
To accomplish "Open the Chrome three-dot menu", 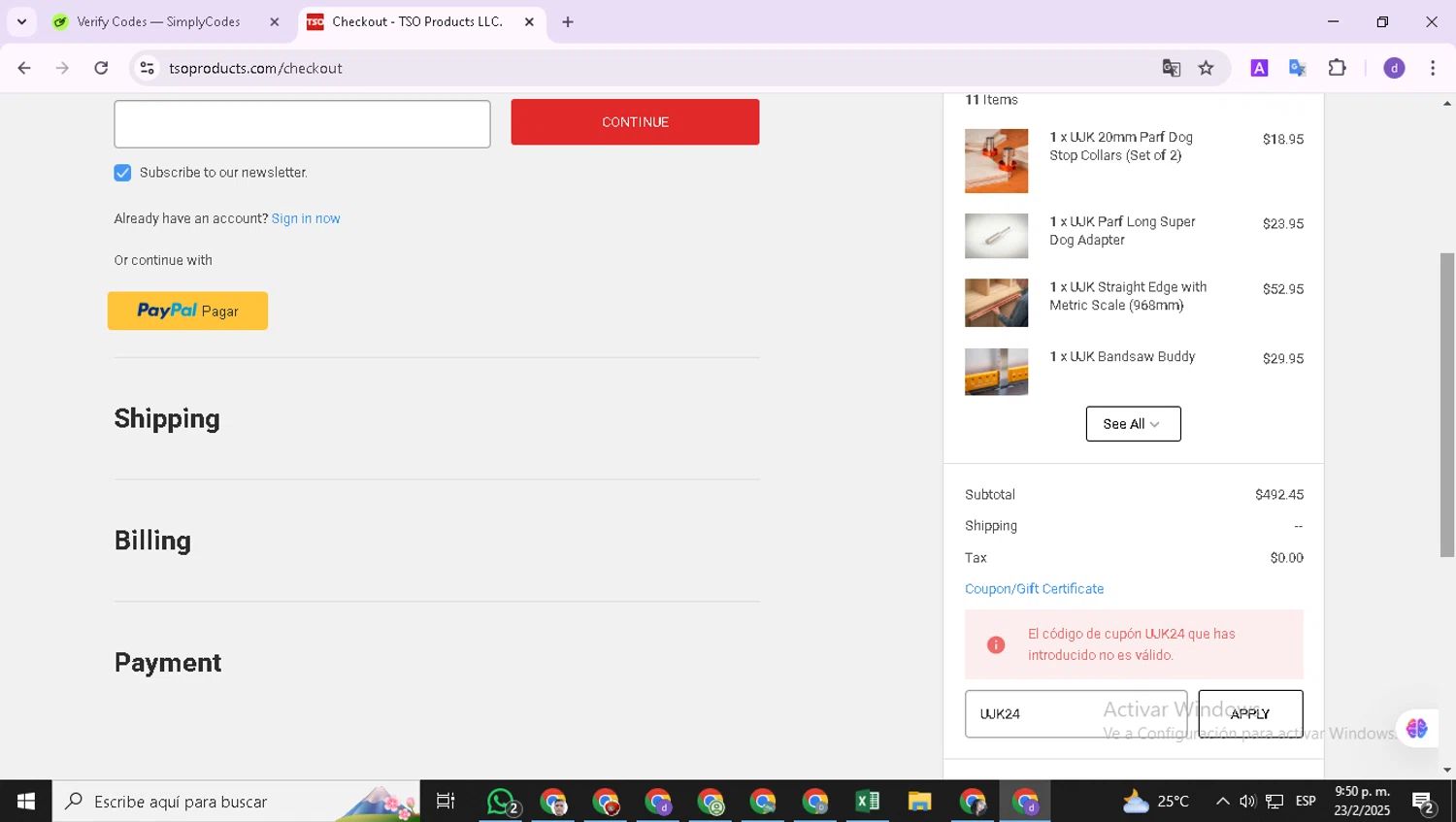I will coord(1433,68).
